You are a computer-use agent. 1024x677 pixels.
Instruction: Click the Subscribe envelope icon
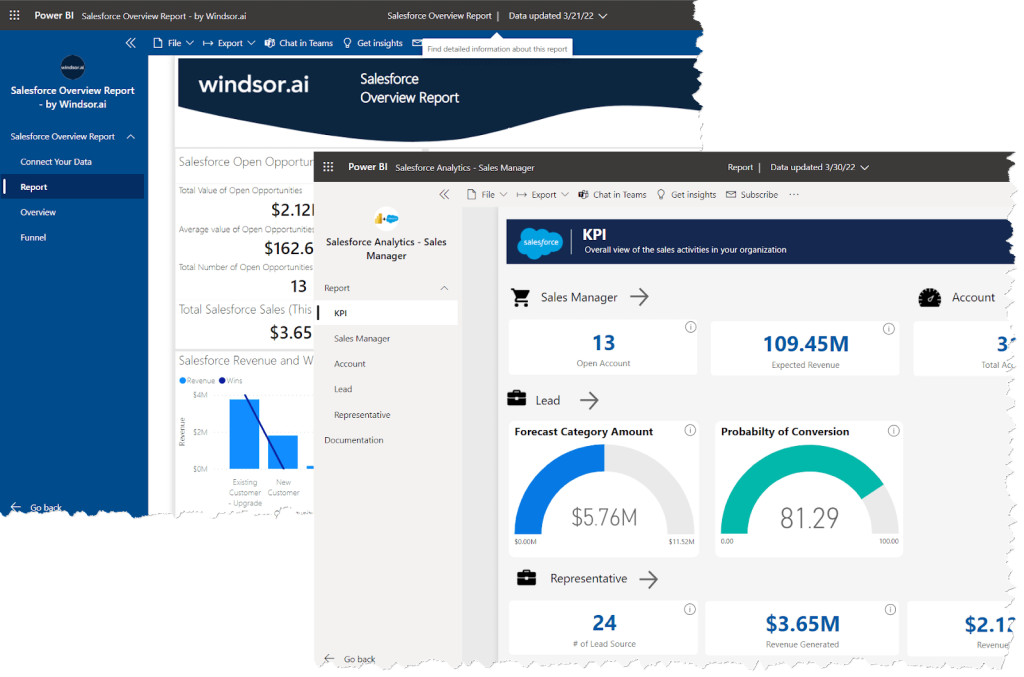(x=729, y=194)
